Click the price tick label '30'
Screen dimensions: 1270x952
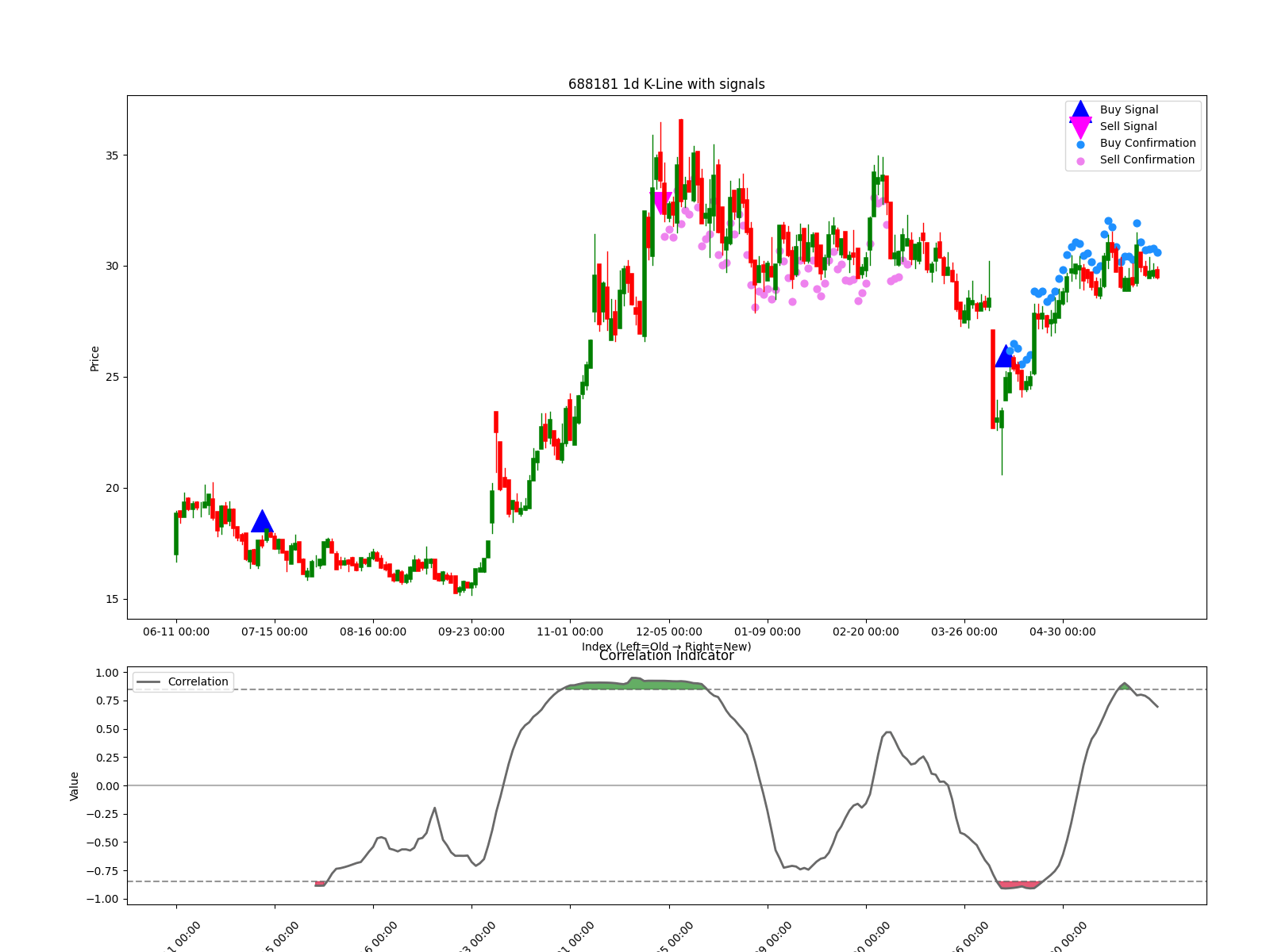click(x=112, y=267)
